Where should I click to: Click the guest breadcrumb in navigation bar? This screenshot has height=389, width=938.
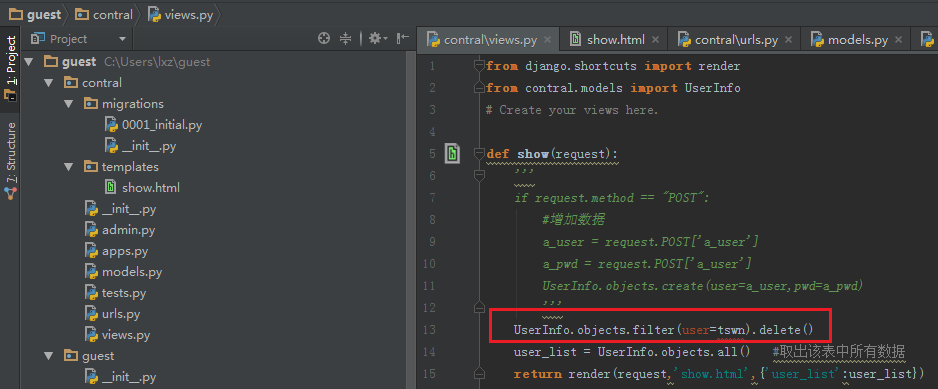pos(35,14)
